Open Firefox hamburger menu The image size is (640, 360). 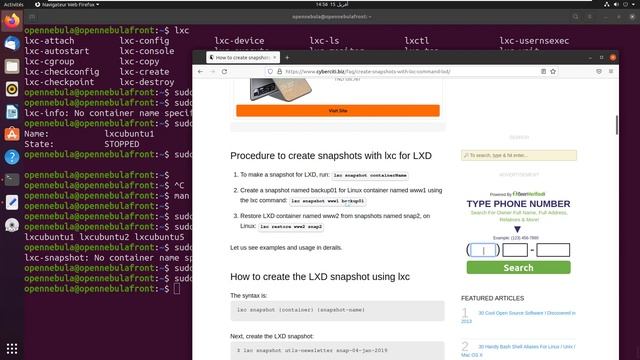pyautogui.click(x=611, y=71)
